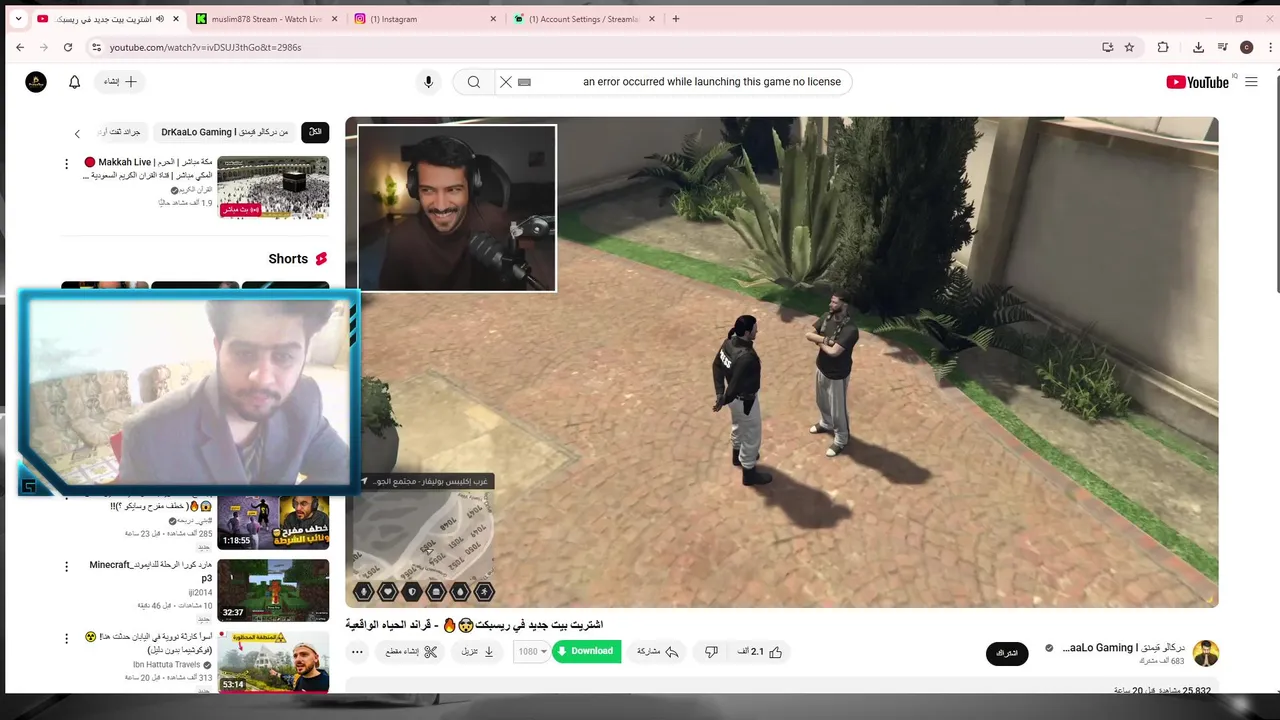Like the video (2.1 ألف)
Viewport: 1280px width, 720px height.
760,652
